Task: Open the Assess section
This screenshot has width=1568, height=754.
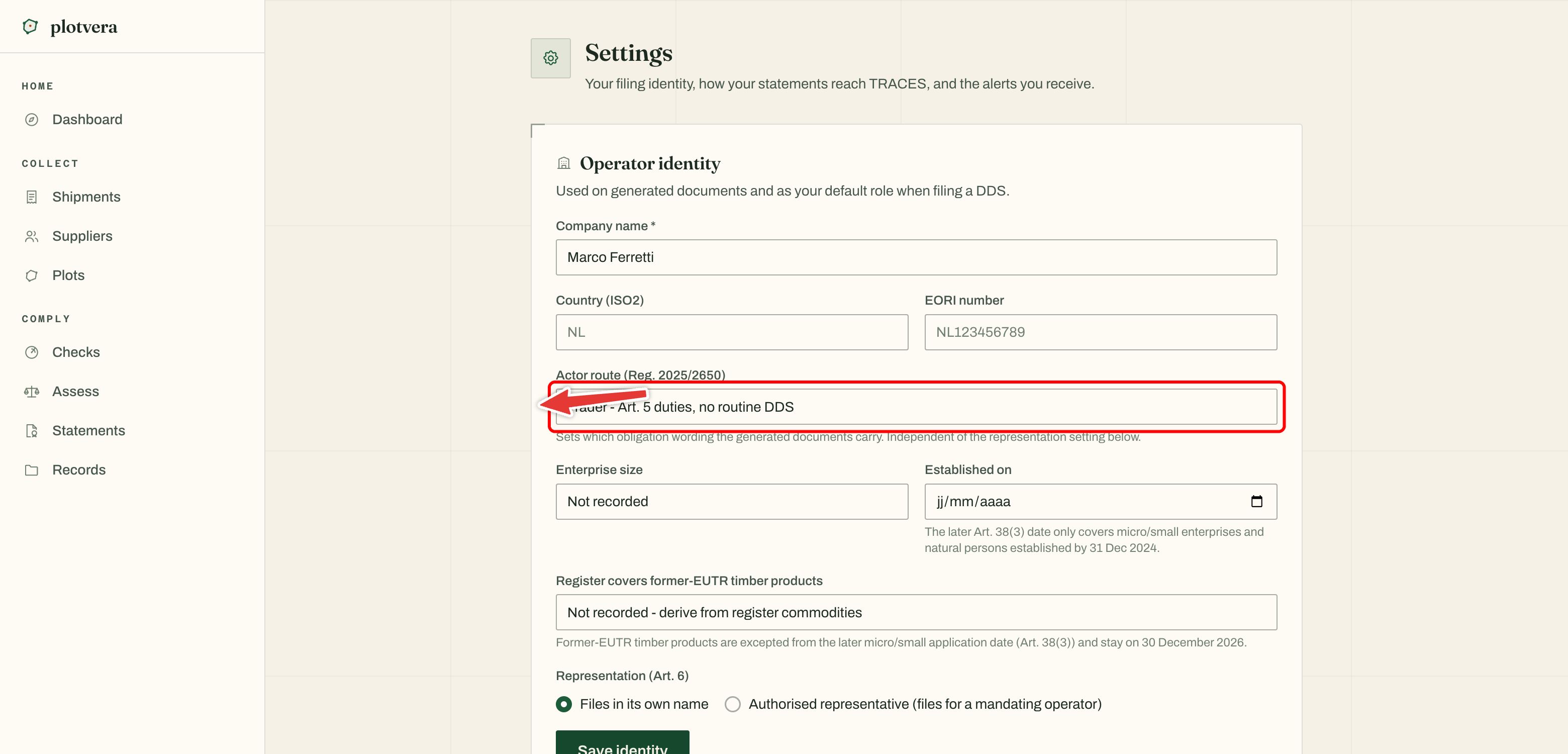Action: [75, 392]
